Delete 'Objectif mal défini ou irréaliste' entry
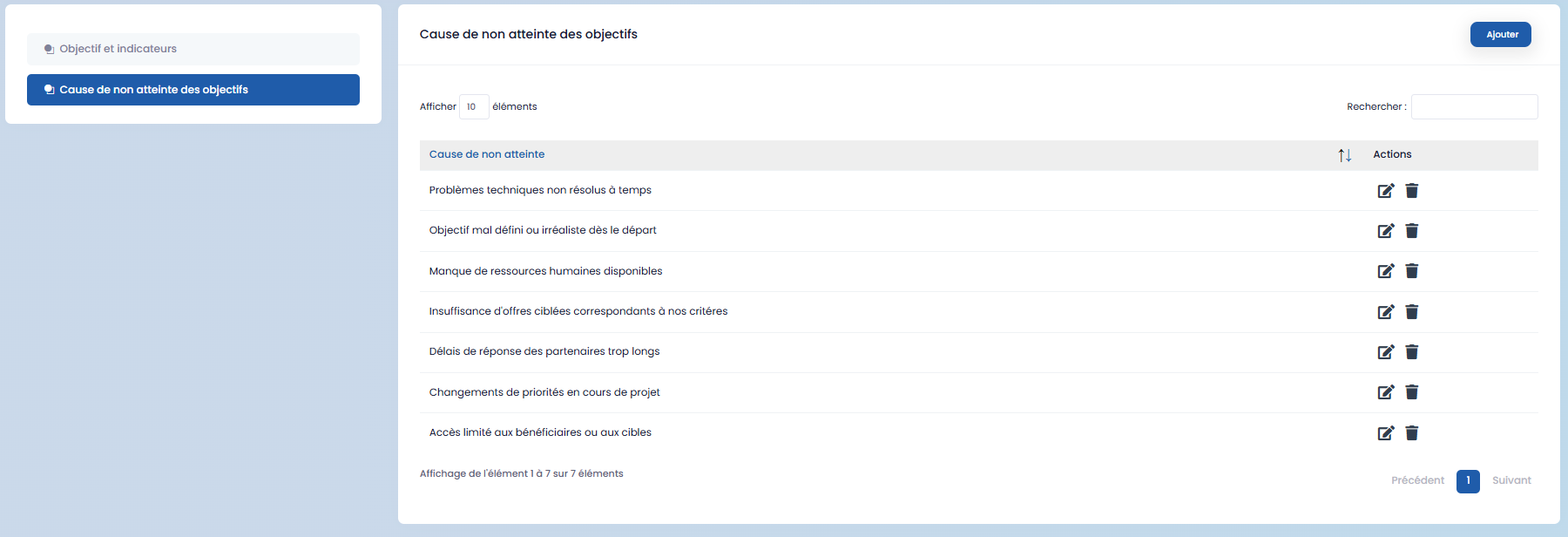The height and width of the screenshot is (537, 1568). [1412, 231]
